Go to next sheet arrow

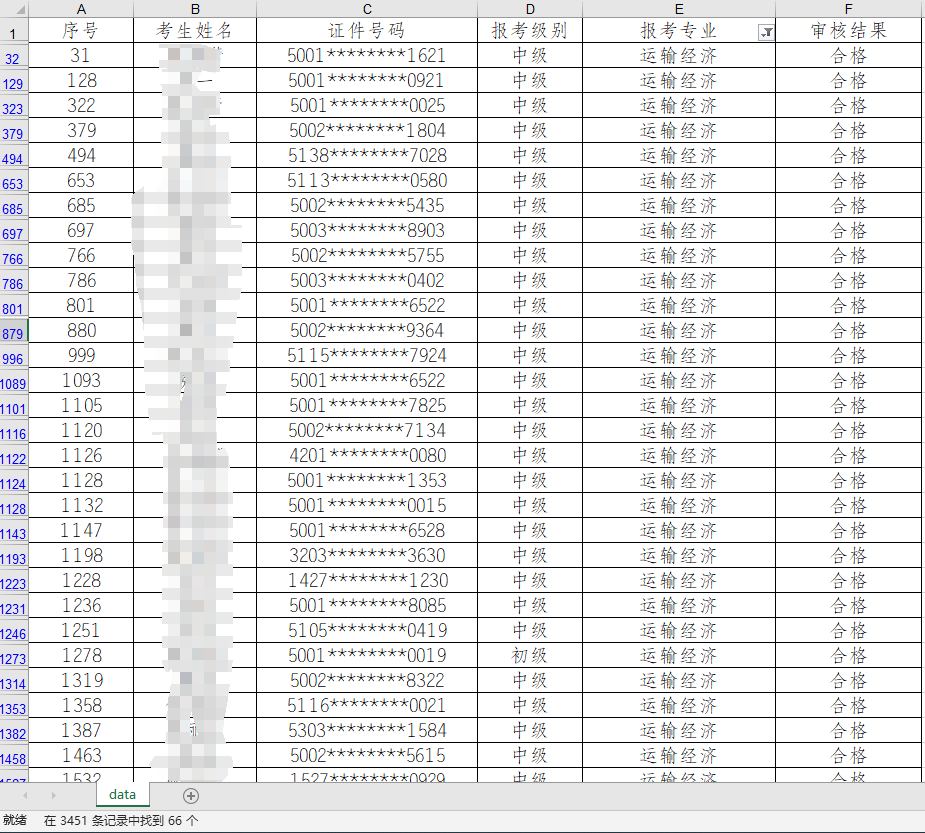[53, 795]
